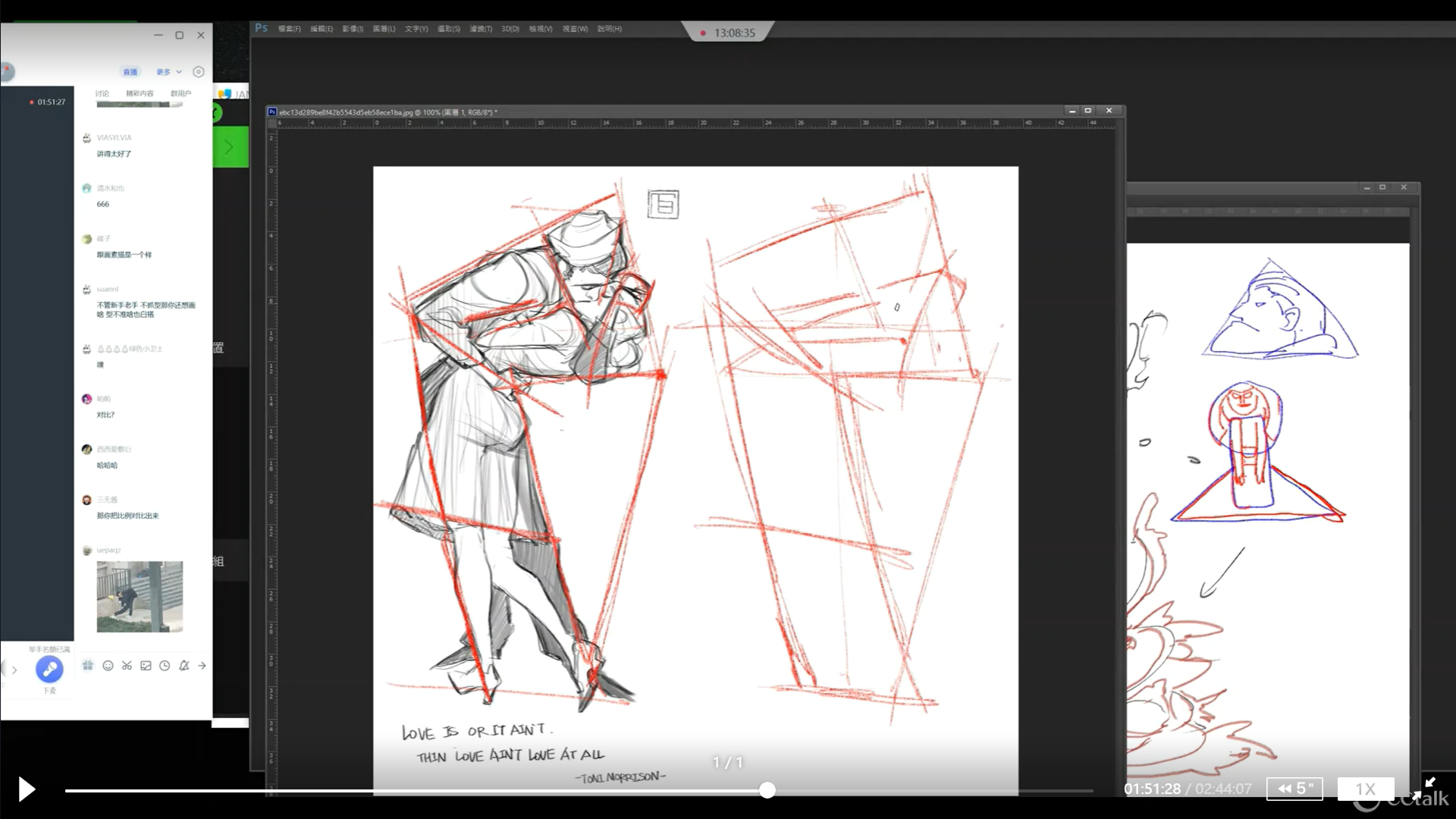
Task: Switch to the 讨论 discussion tab
Action: 102,93
